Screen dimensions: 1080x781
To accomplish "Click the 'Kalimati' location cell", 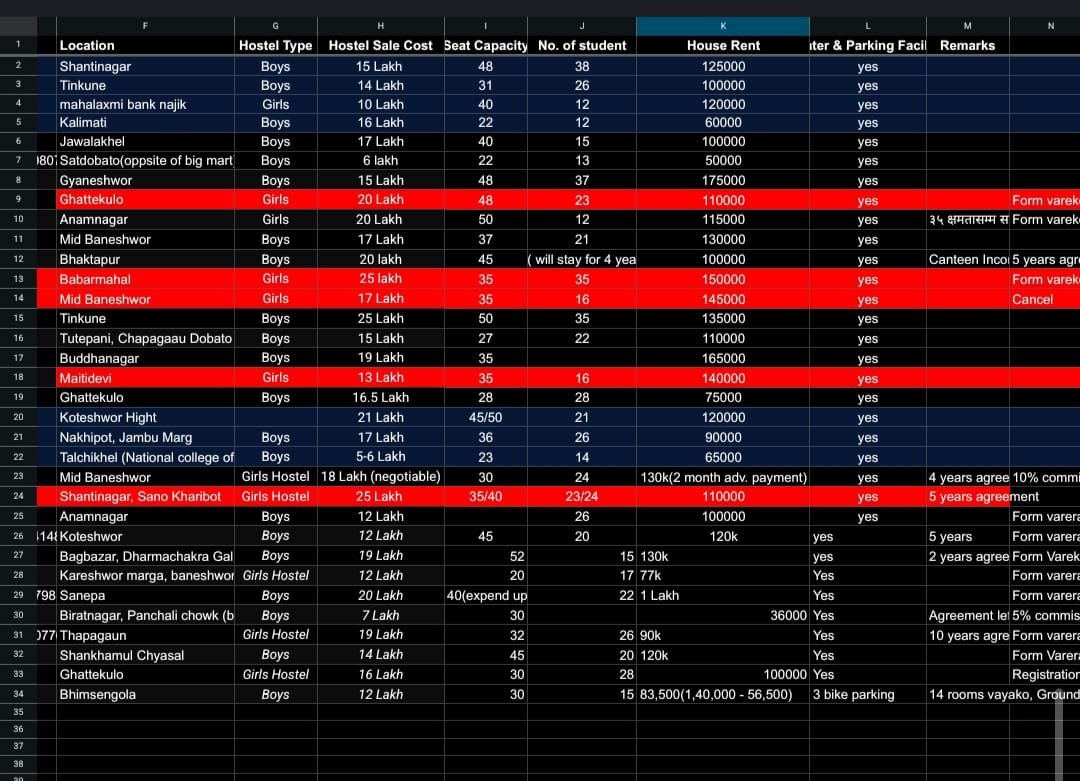I will pos(145,123).
